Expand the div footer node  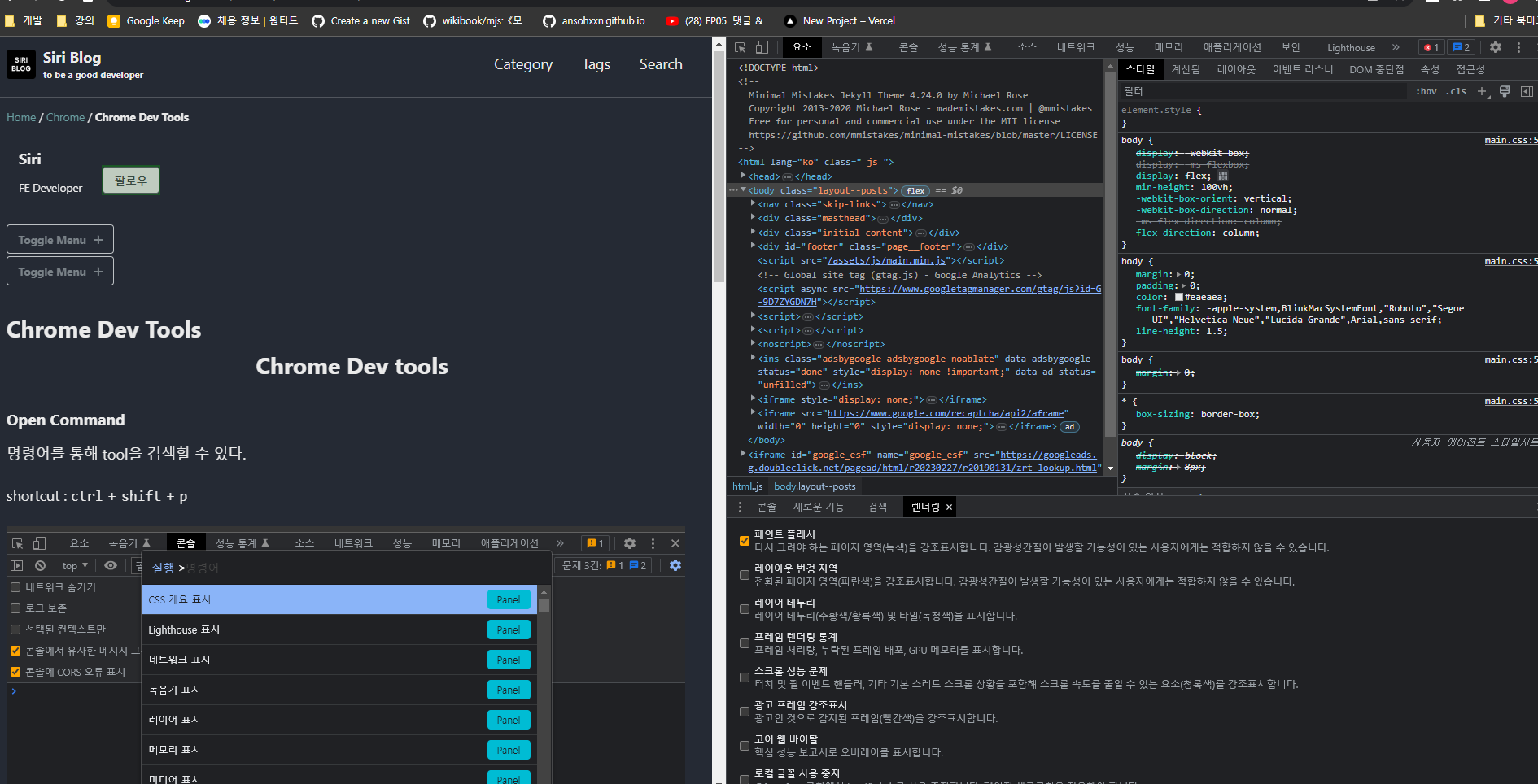753,246
